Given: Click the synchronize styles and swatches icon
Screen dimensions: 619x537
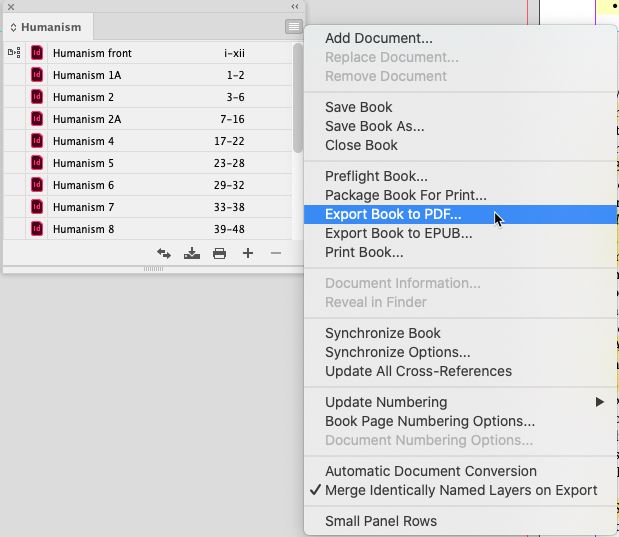Looking at the screenshot, I should coord(164,253).
